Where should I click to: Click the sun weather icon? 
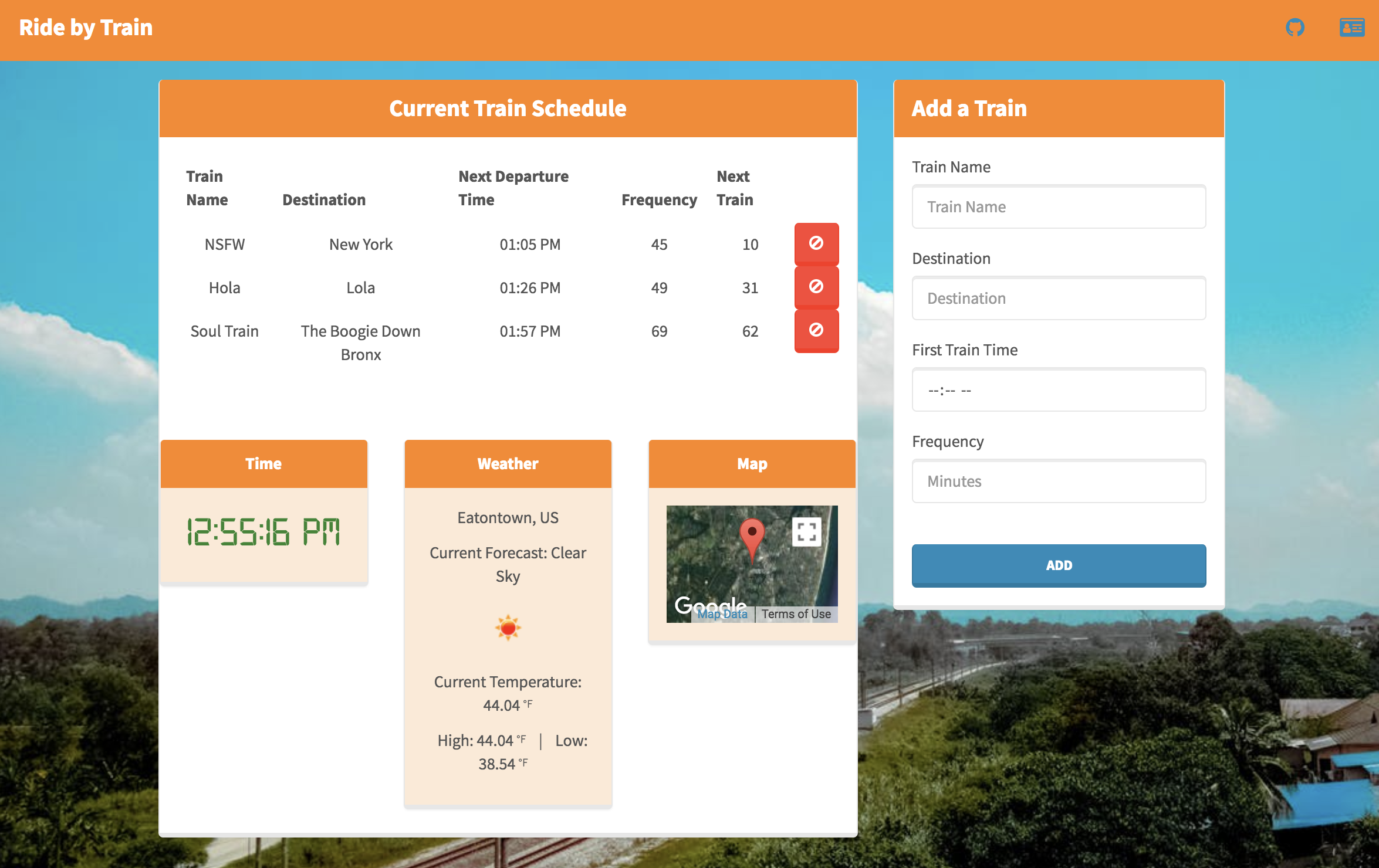[508, 628]
